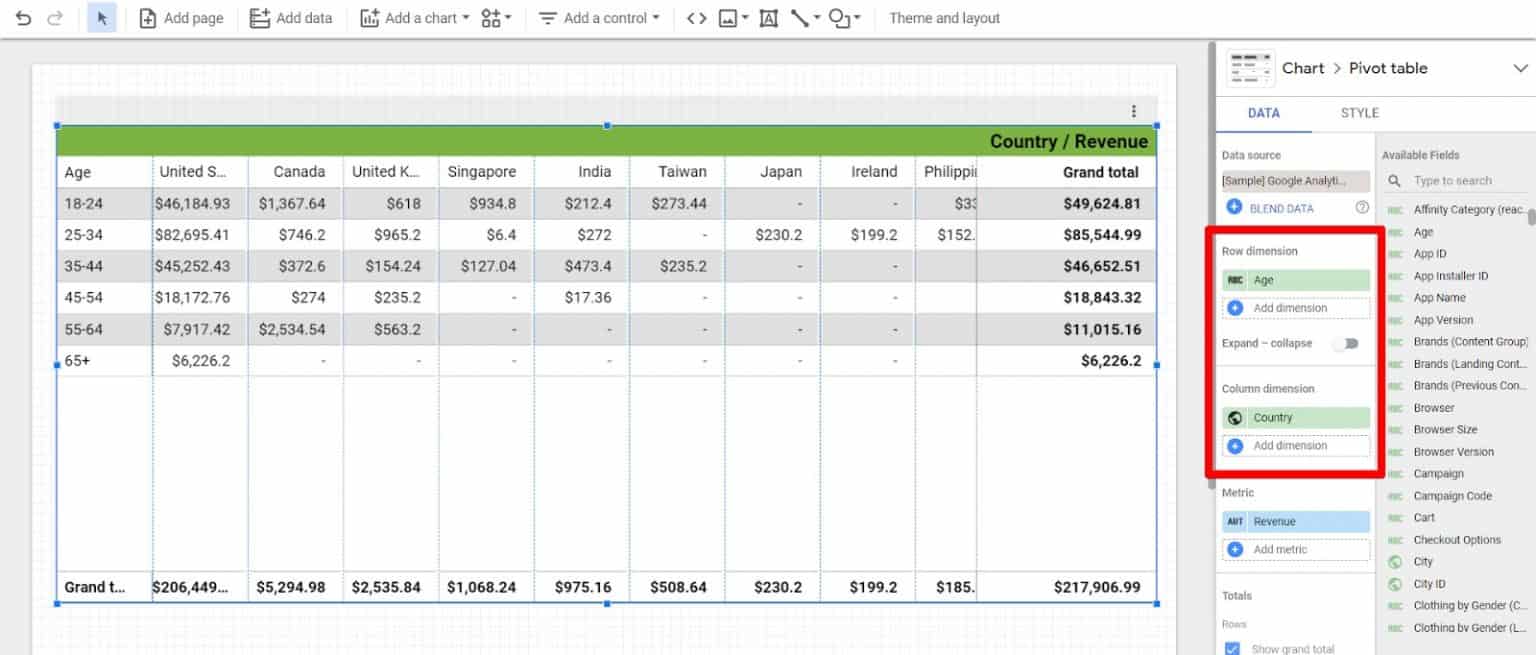
Task: Switch to the STYLE tab
Action: pos(1358,113)
